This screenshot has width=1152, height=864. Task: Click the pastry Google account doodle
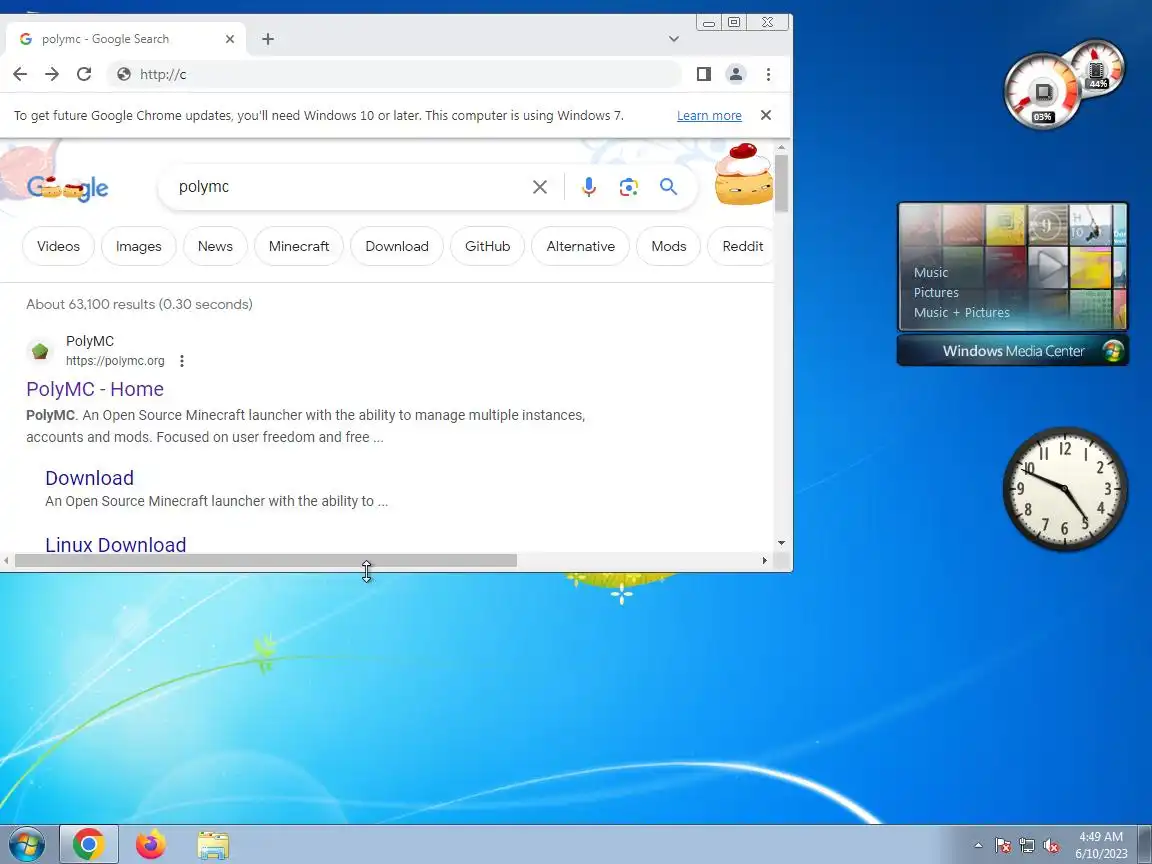coord(744,175)
